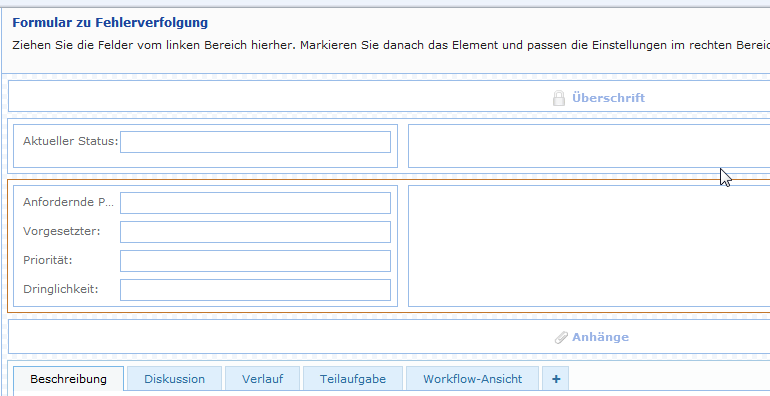This screenshot has height=396, width=770.
Task: Click the lock icon beside Überschrift
Action: click(x=558, y=98)
